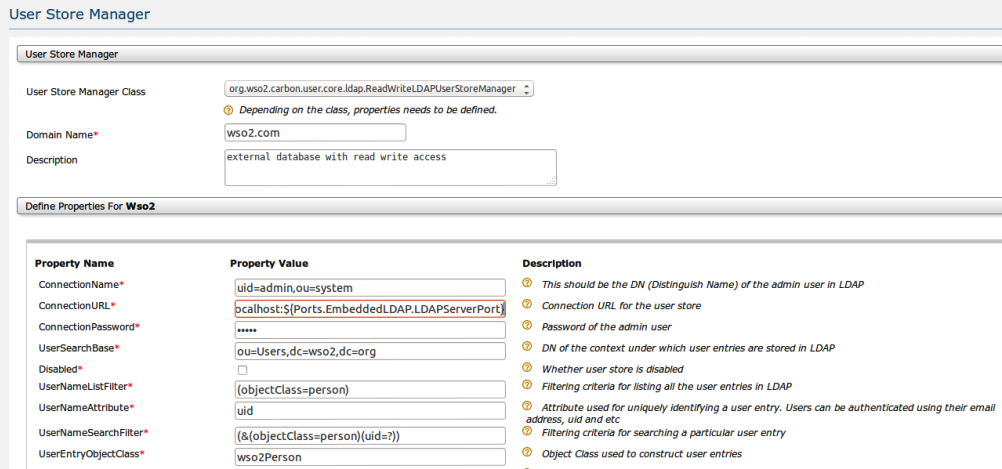The height and width of the screenshot is (469, 1002).
Task: Click 'Connection URL for the user store' text
Action: 621,306
